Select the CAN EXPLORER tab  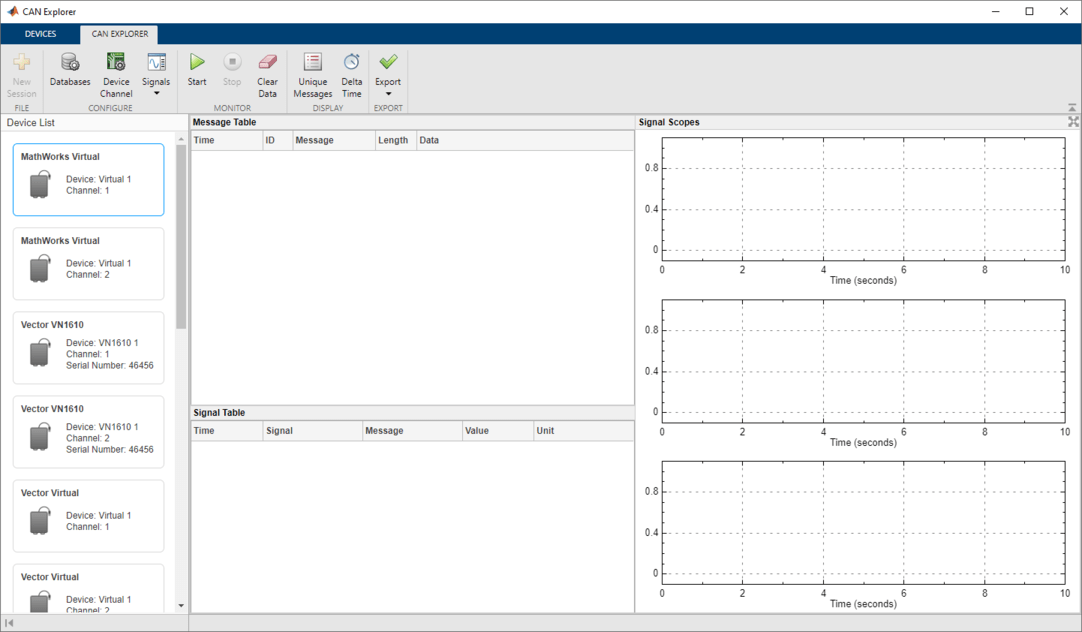tap(120, 34)
